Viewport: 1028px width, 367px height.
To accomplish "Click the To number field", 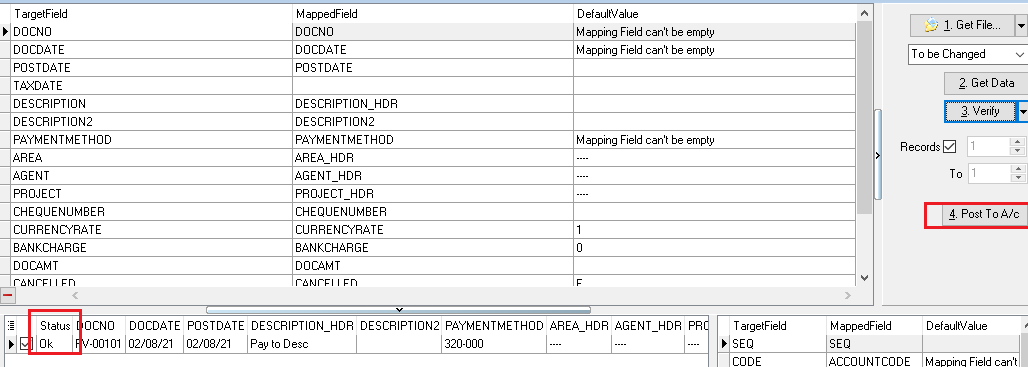I will 988,174.
